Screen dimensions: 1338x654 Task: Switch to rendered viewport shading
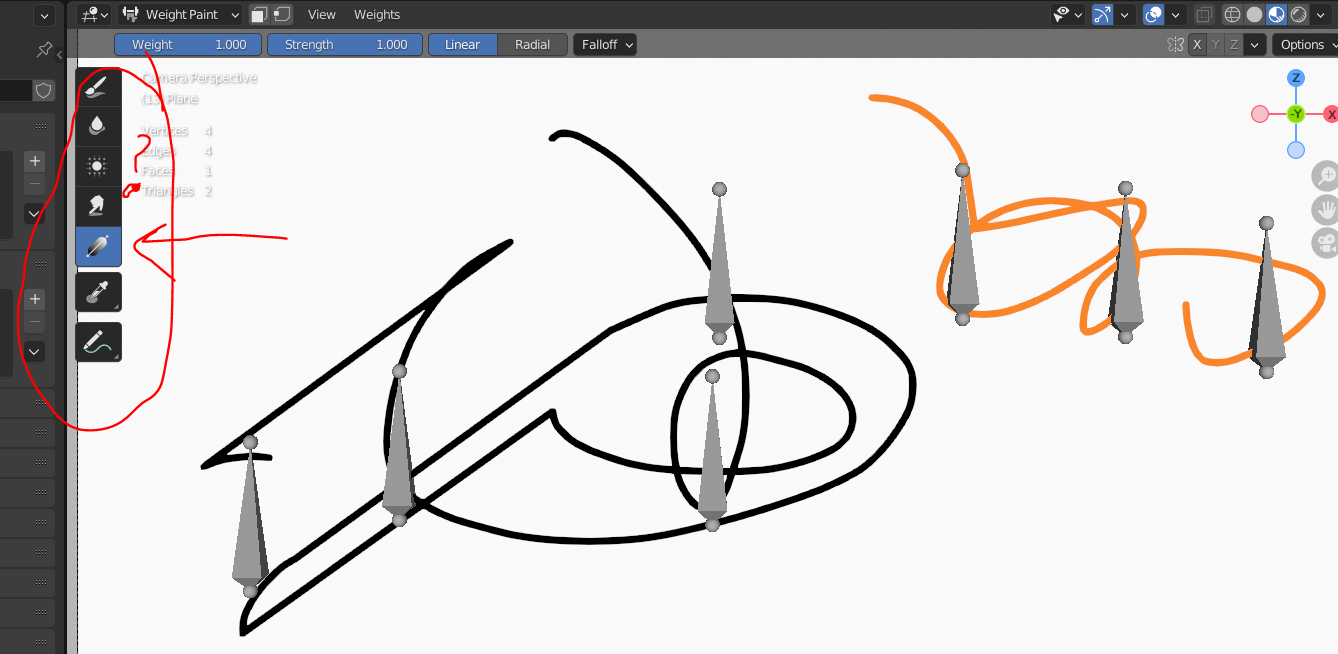tap(1298, 15)
